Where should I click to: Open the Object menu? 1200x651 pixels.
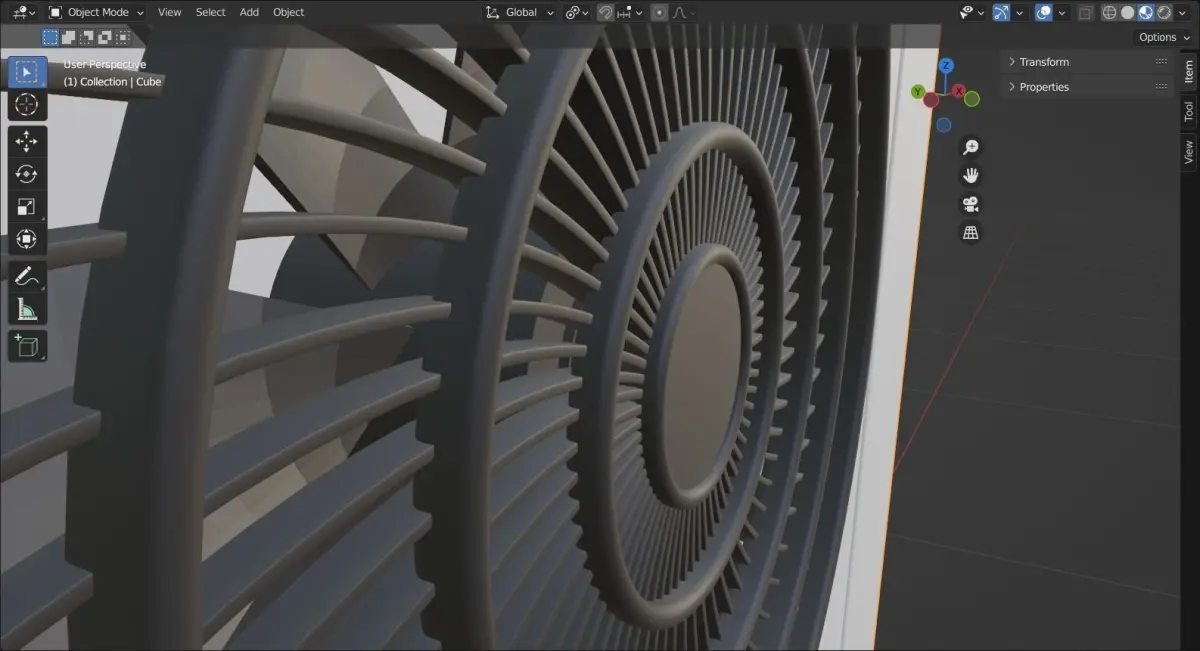(x=288, y=12)
